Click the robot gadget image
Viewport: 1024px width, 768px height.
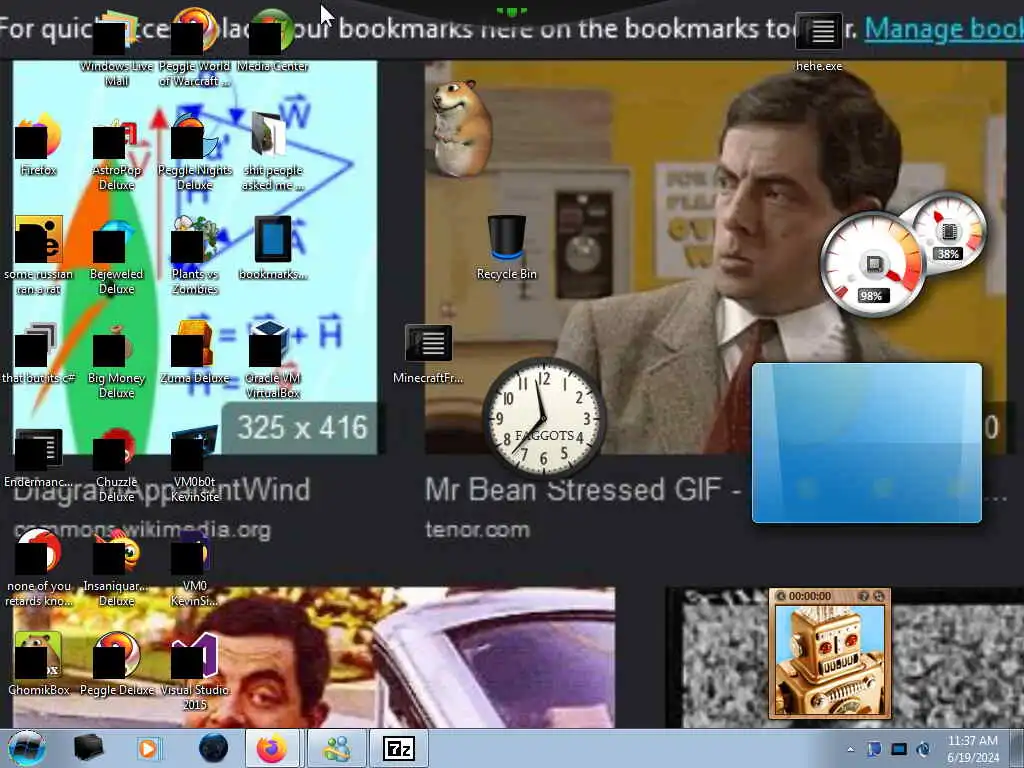coord(830,660)
